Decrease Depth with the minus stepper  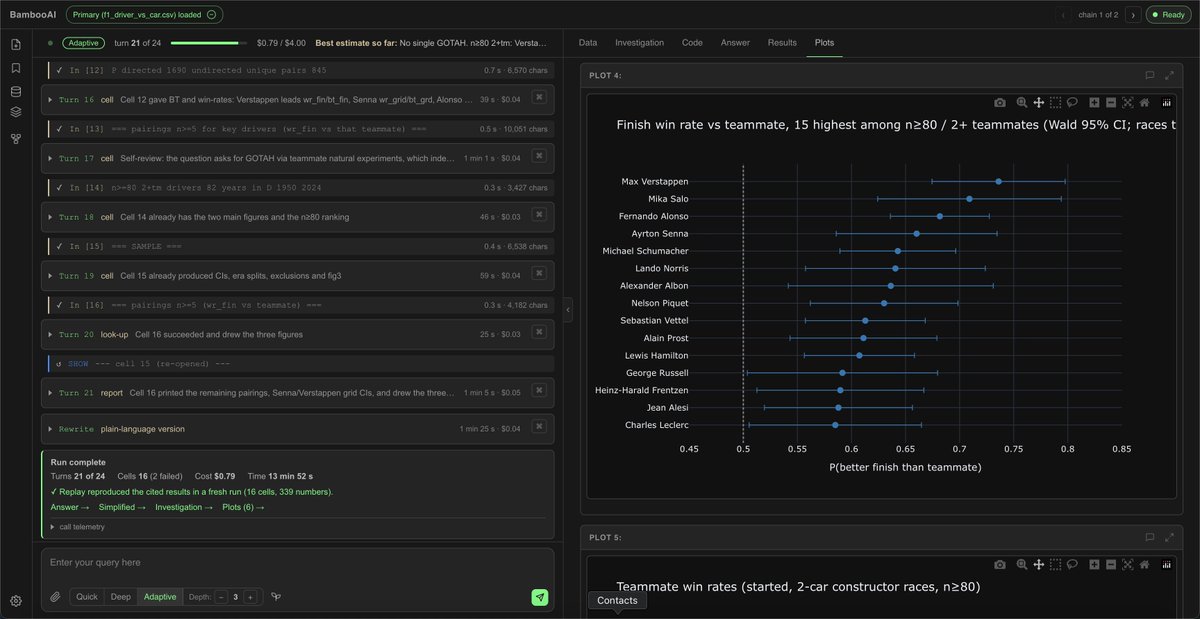click(x=221, y=597)
